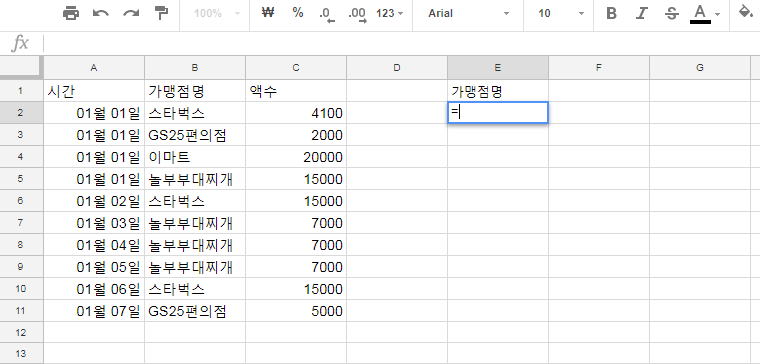Click cell E1 containing 가맹점명
760x364 pixels.
[498, 91]
